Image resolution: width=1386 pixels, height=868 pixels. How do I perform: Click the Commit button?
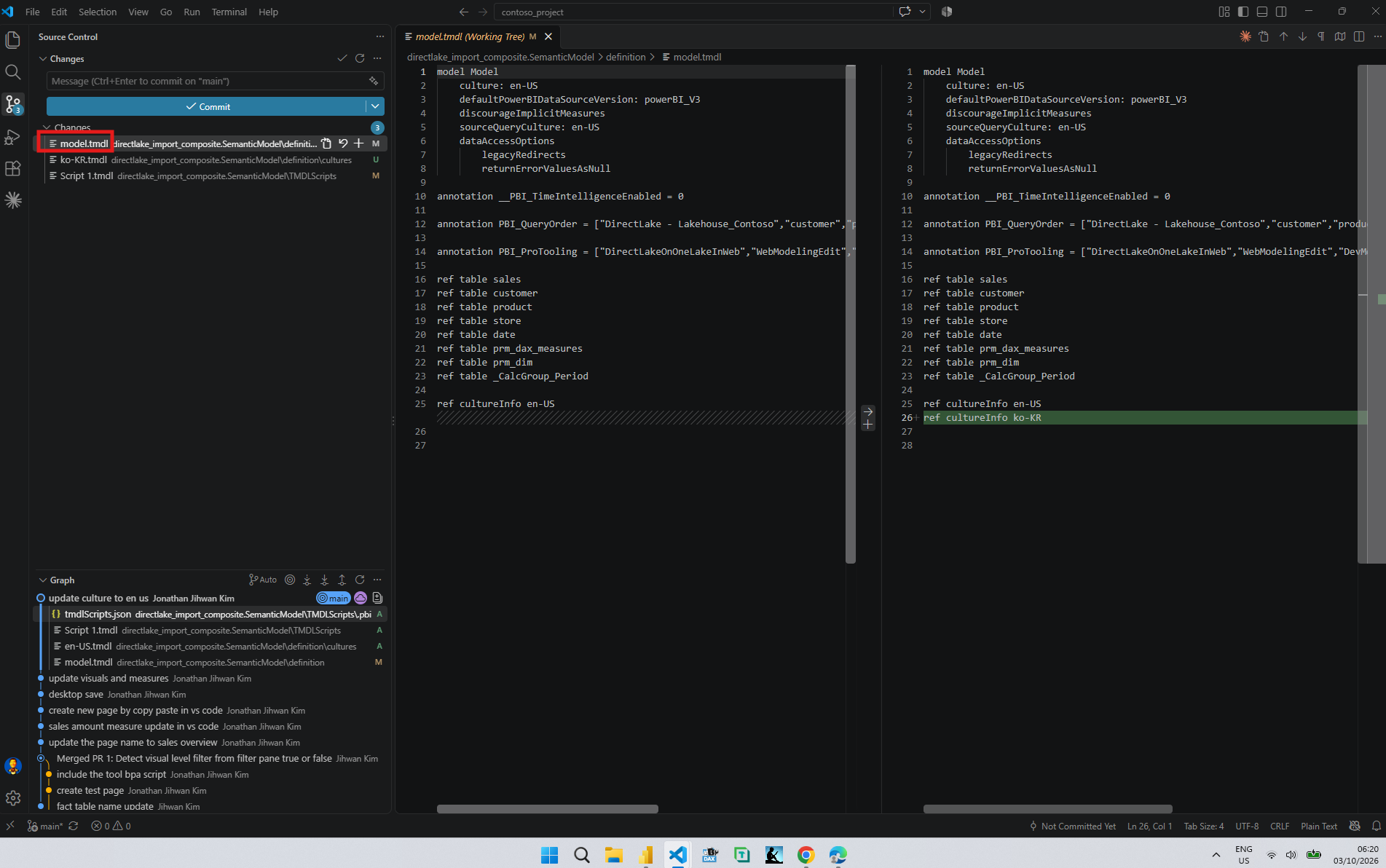coord(206,106)
